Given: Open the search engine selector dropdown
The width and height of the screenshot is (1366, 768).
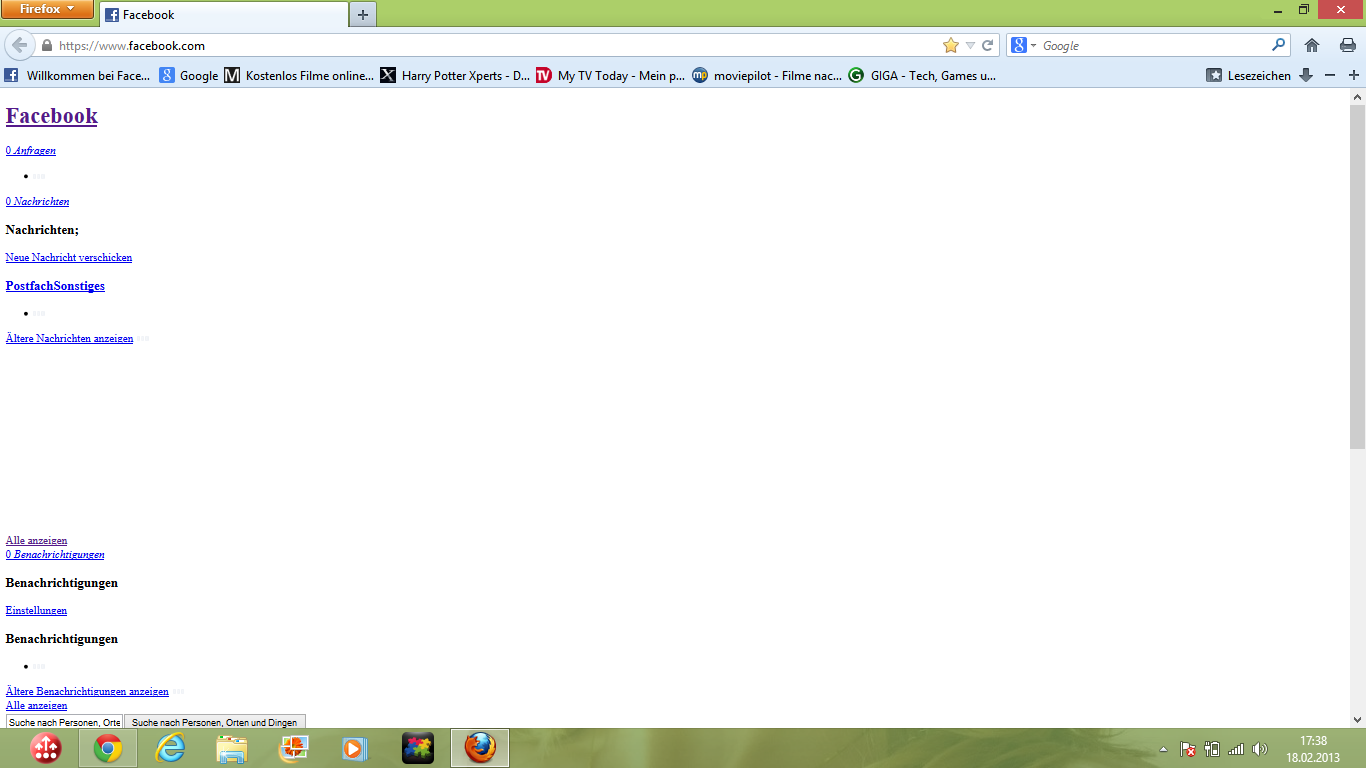Looking at the screenshot, I should 1023,45.
